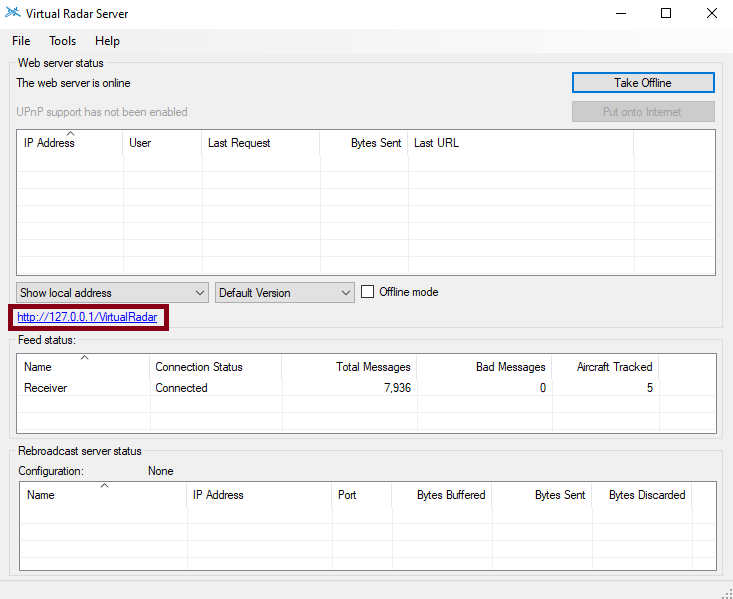Sort feeds by Name column header
Screen dimensions: 733x599
(84, 367)
